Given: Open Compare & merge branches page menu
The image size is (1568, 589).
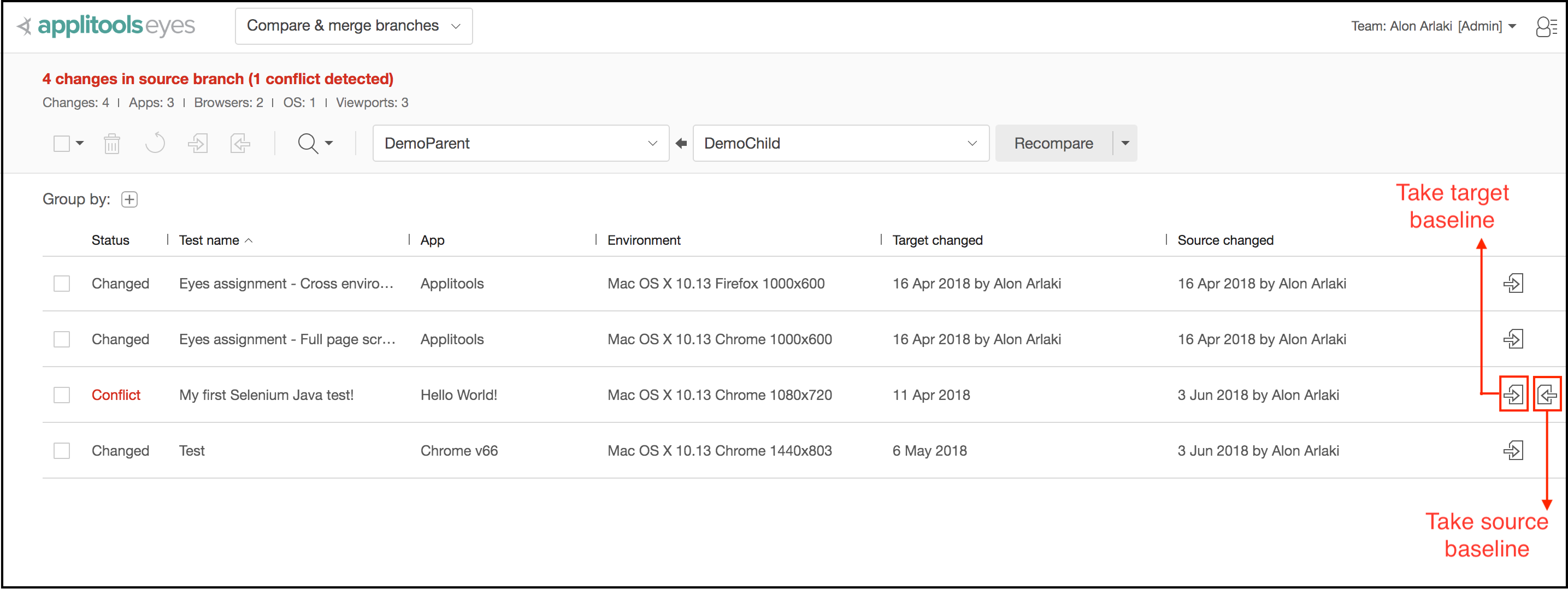Looking at the screenshot, I should [353, 26].
